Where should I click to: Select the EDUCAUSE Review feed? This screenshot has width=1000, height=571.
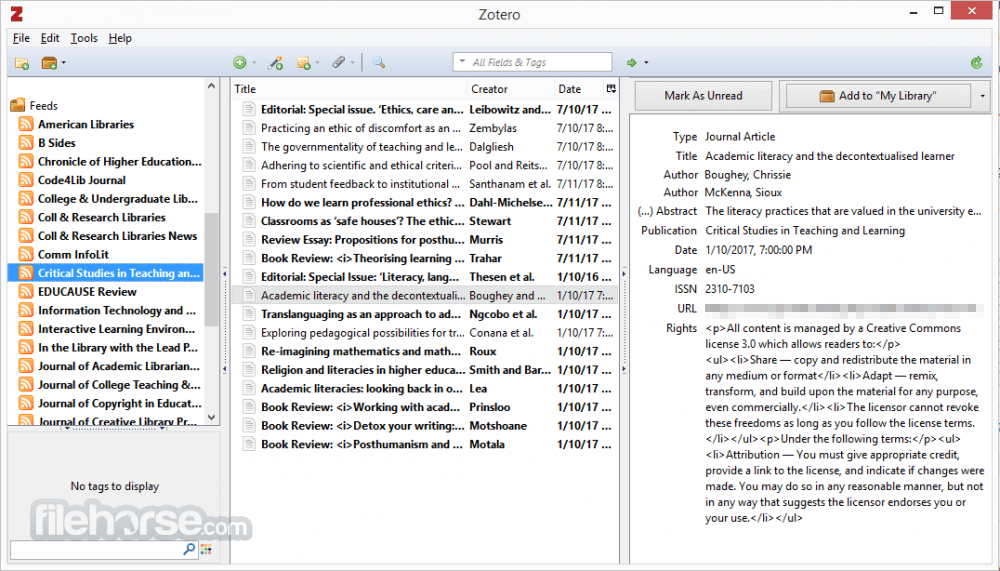click(x=87, y=292)
